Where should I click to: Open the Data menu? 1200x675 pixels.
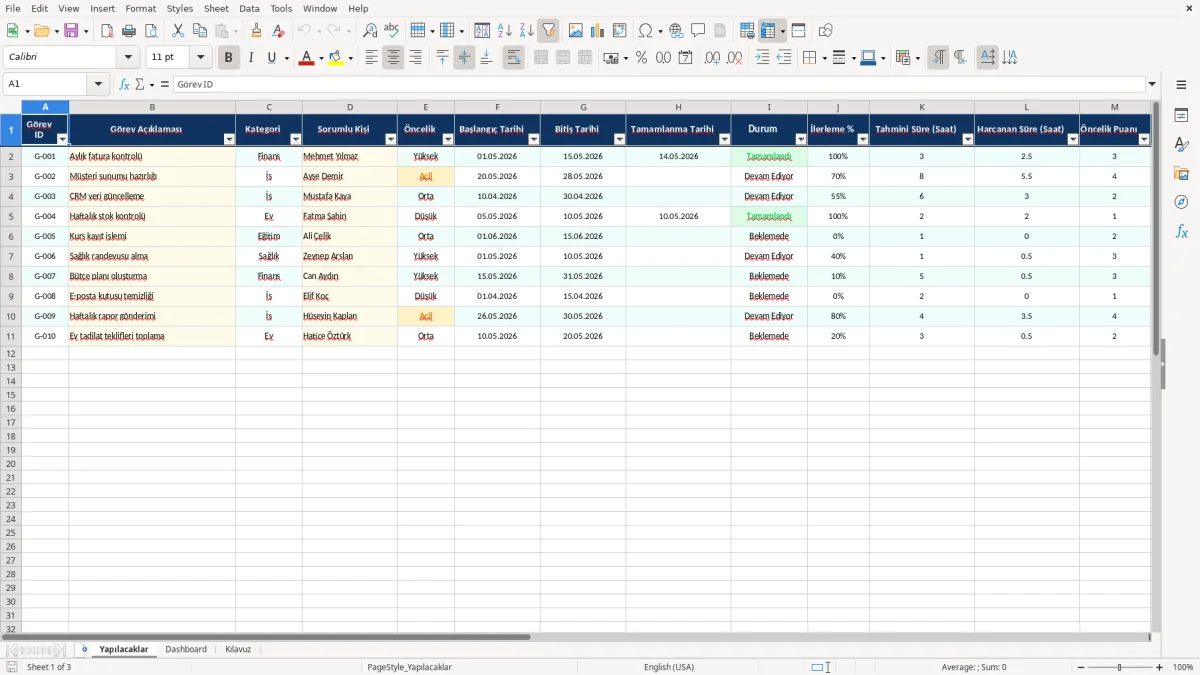coord(249,8)
